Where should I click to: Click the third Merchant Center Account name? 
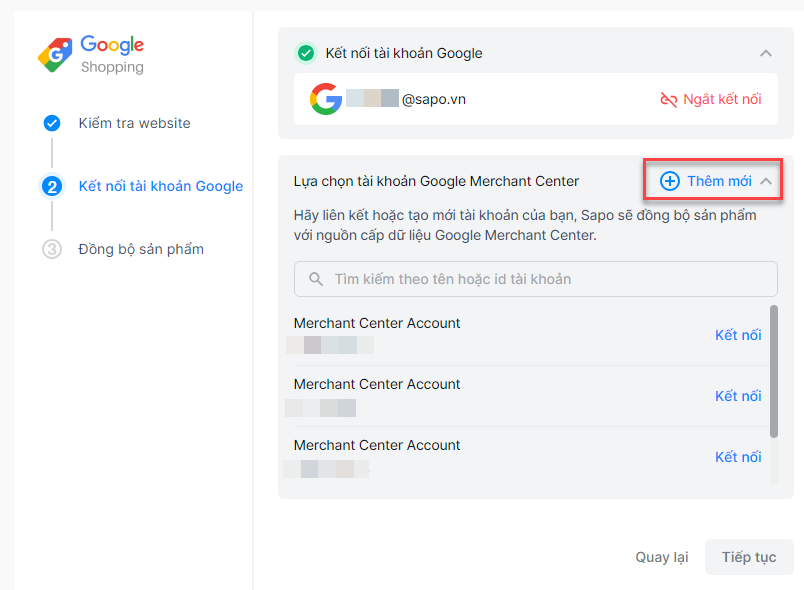(x=377, y=445)
